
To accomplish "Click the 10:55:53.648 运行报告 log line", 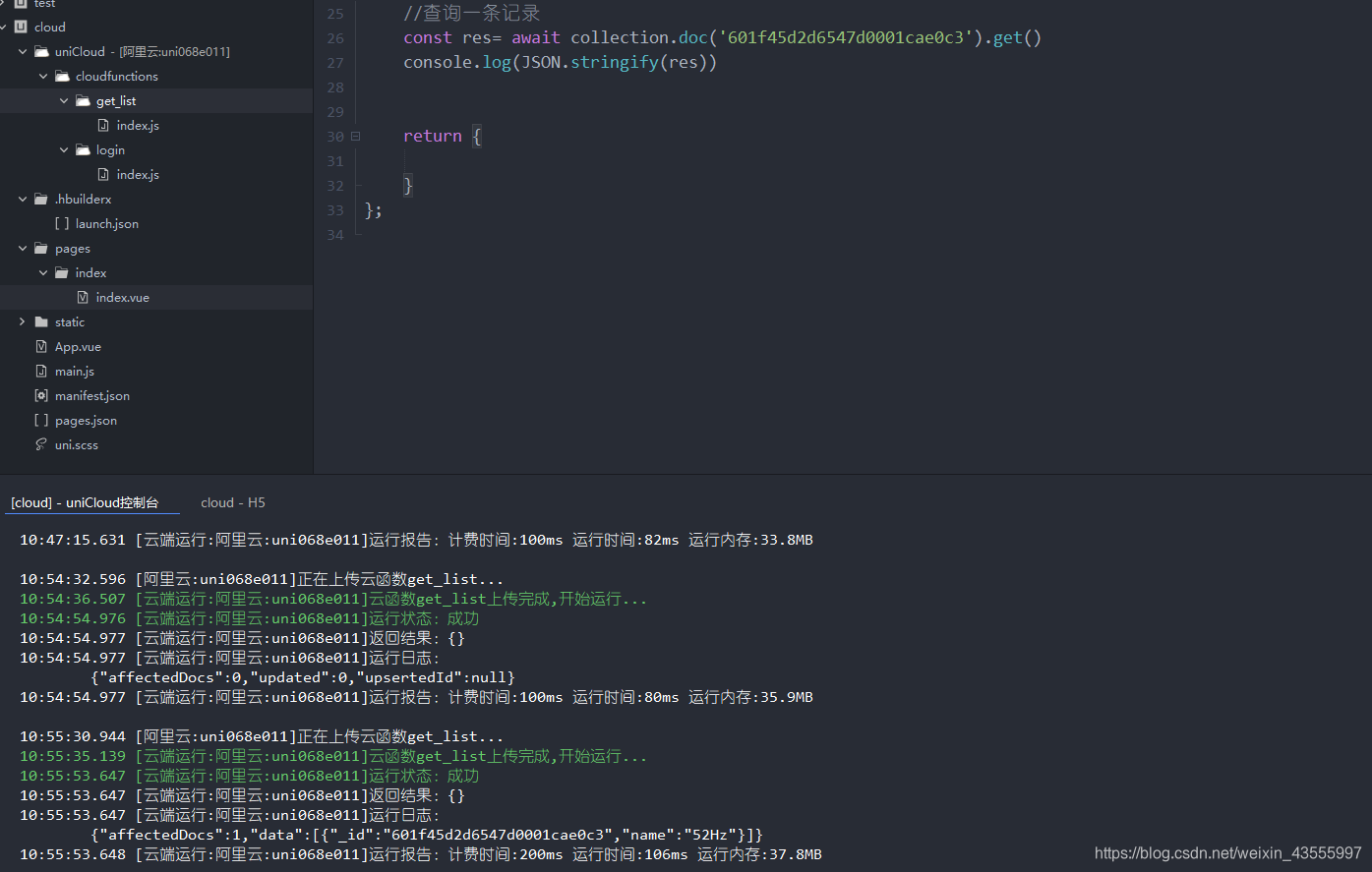I will [x=421, y=854].
